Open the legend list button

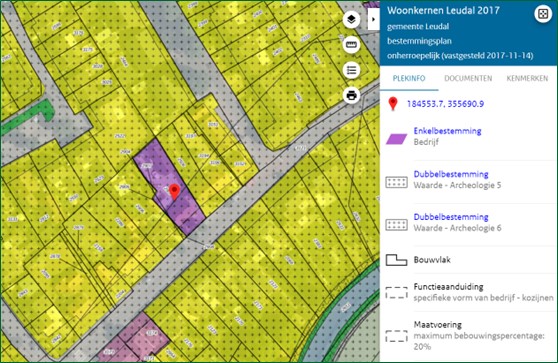pyautogui.click(x=352, y=70)
